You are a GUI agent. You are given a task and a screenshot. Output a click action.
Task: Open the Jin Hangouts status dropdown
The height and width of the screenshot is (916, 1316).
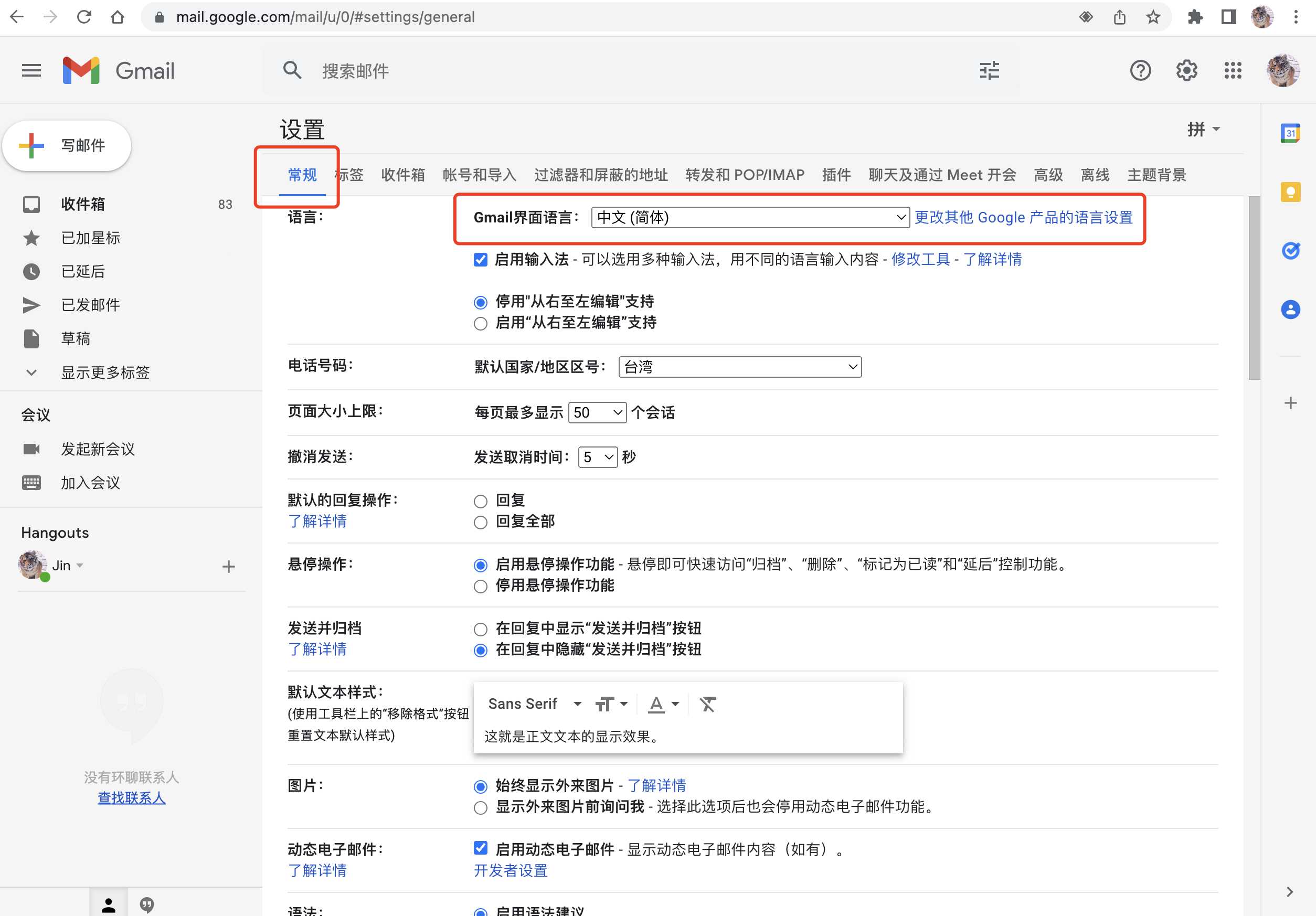[x=80, y=565]
